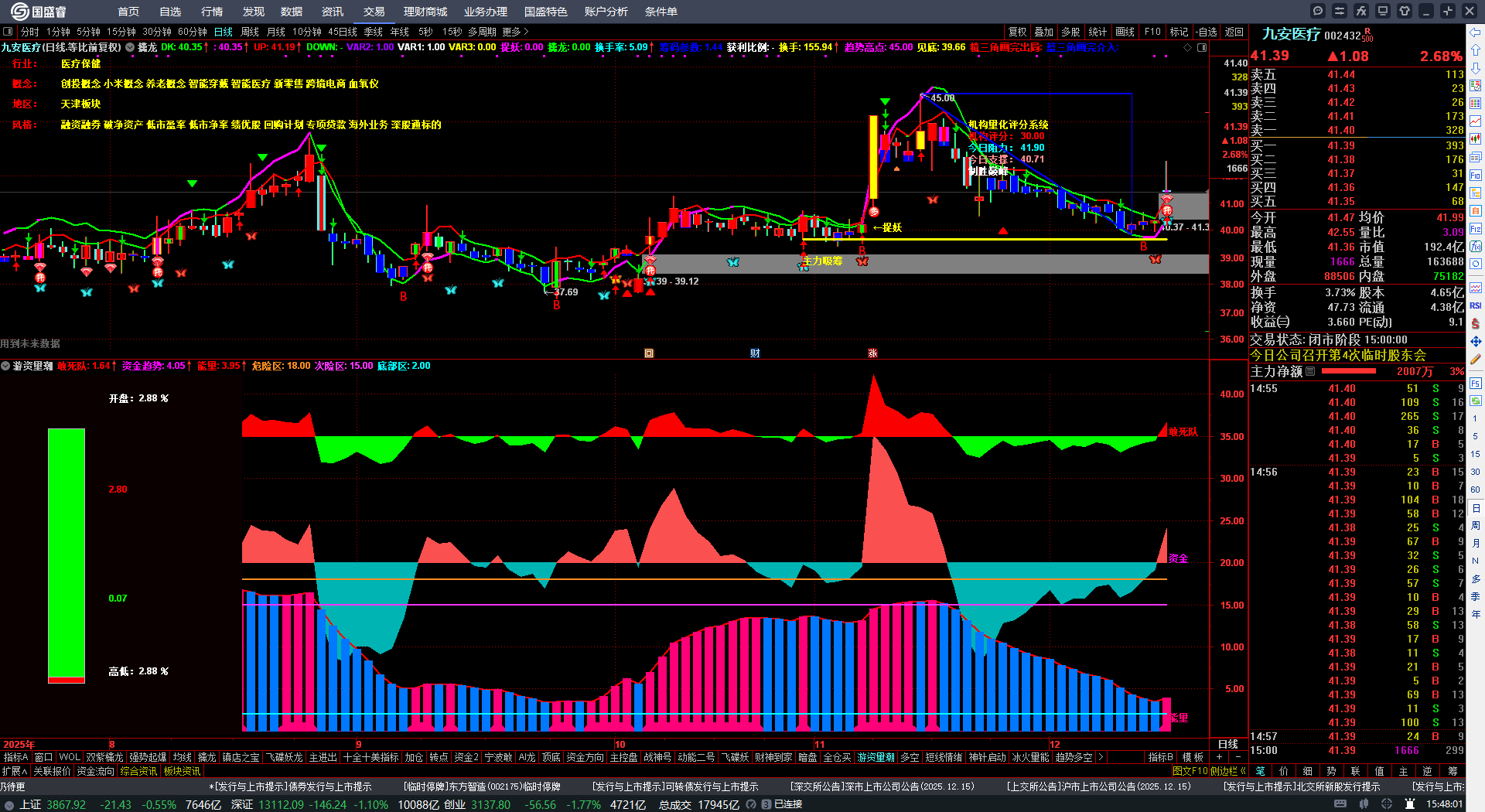Click the 涨 marker on the chart timeline
The height and width of the screenshot is (812, 1485).
click(x=872, y=353)
